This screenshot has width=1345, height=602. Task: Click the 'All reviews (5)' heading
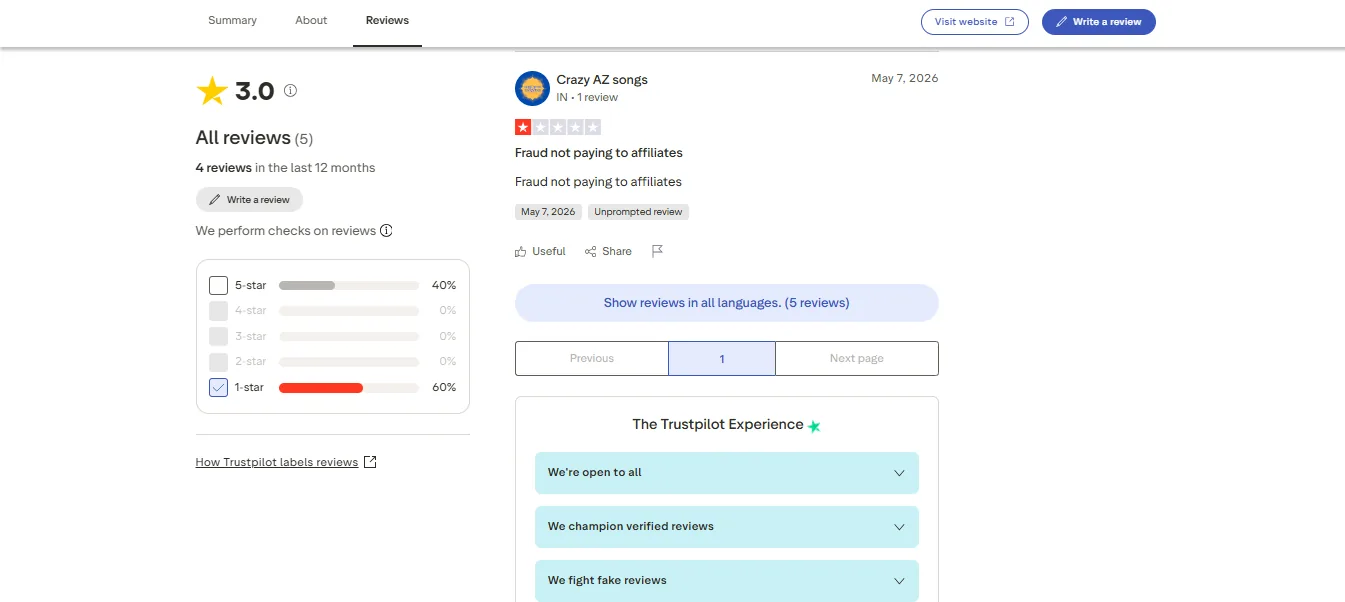tap(254, 138)
